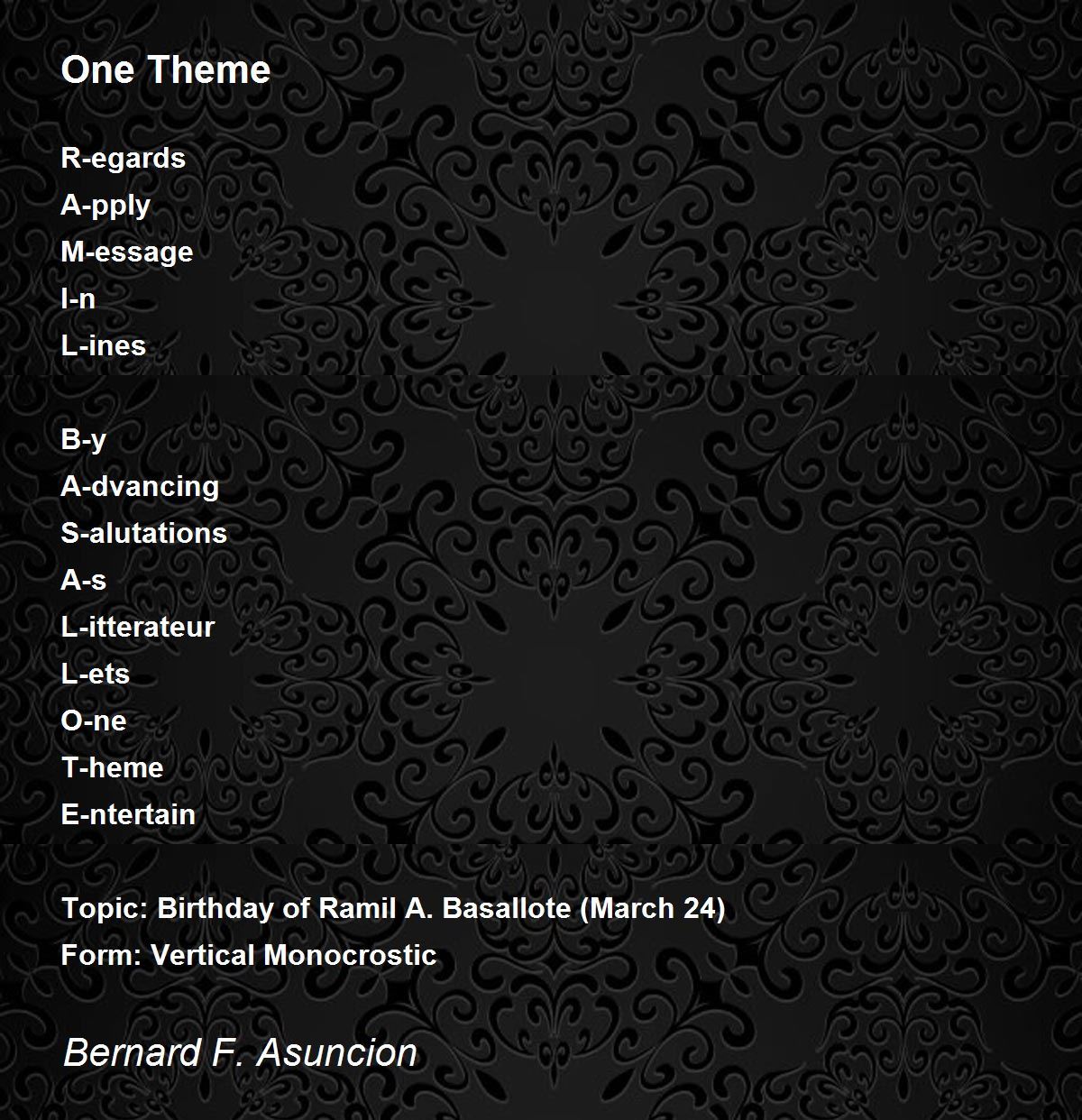Select the 'T-heme' line
This screenshot has height=1120, width=1082.
(x=113, y=767)
